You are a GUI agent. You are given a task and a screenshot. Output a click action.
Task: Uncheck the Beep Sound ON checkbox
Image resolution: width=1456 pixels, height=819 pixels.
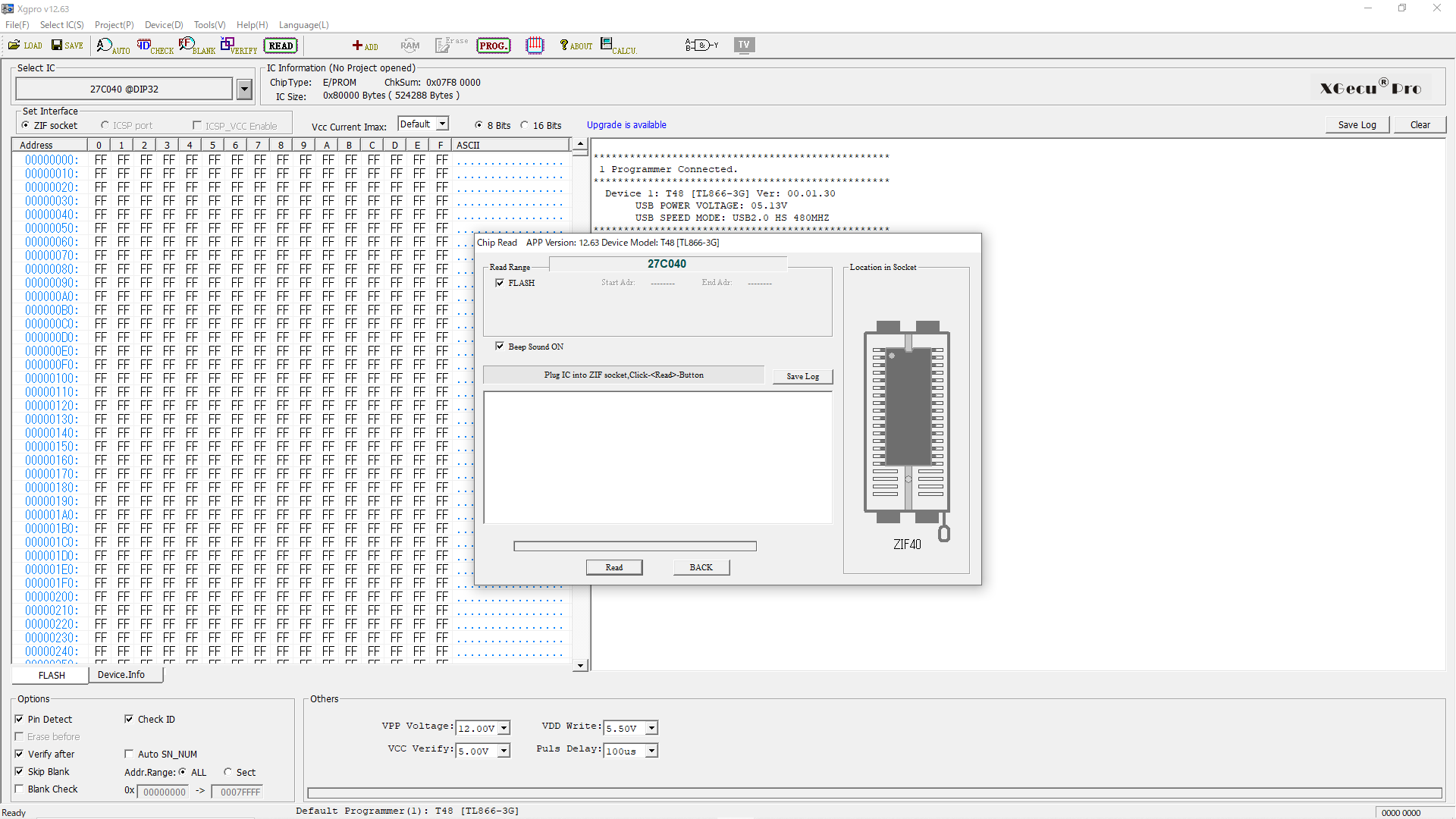coord(500,347)
